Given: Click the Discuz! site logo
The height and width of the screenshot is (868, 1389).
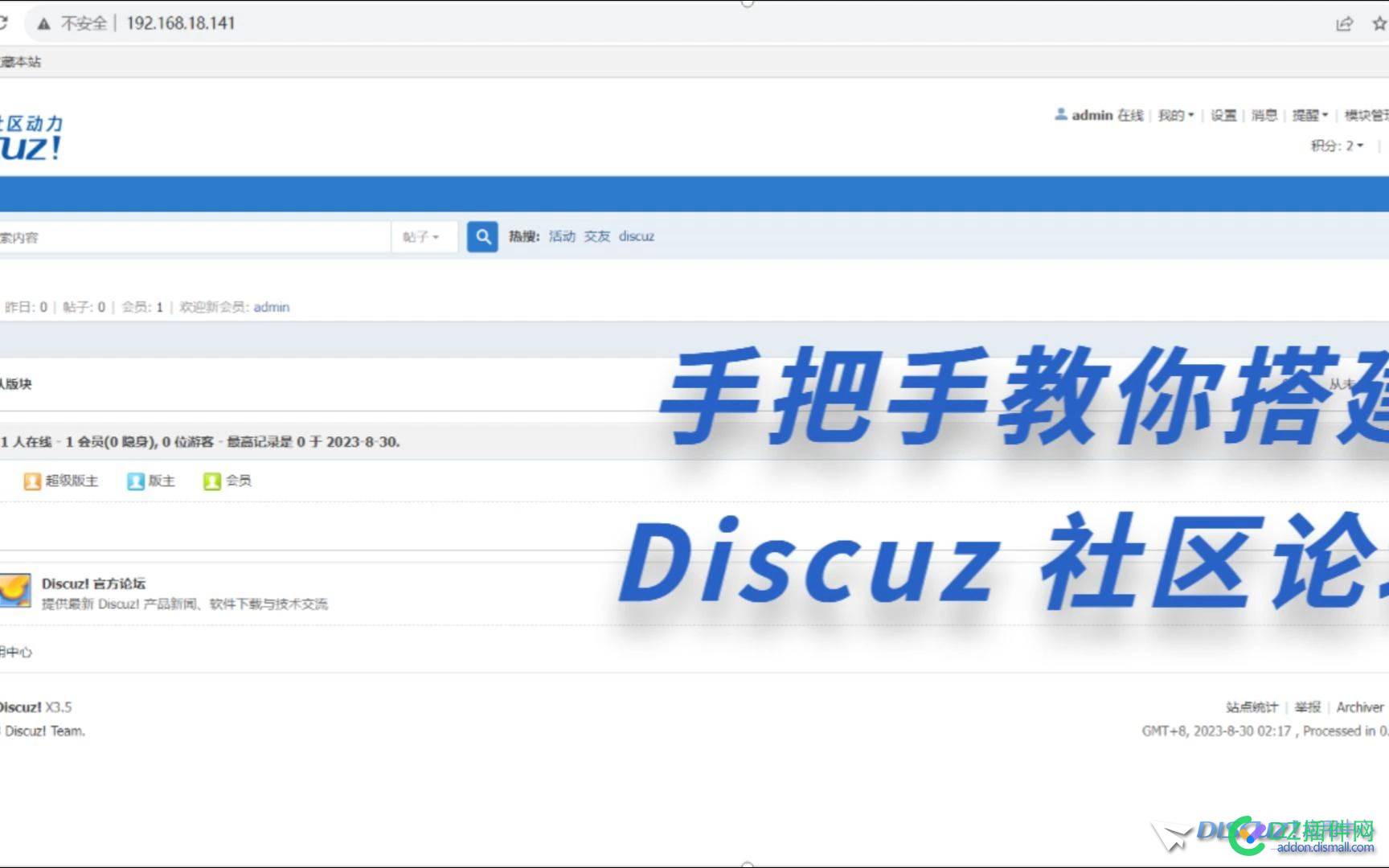Looking at the screenshot, I should 31,138.
